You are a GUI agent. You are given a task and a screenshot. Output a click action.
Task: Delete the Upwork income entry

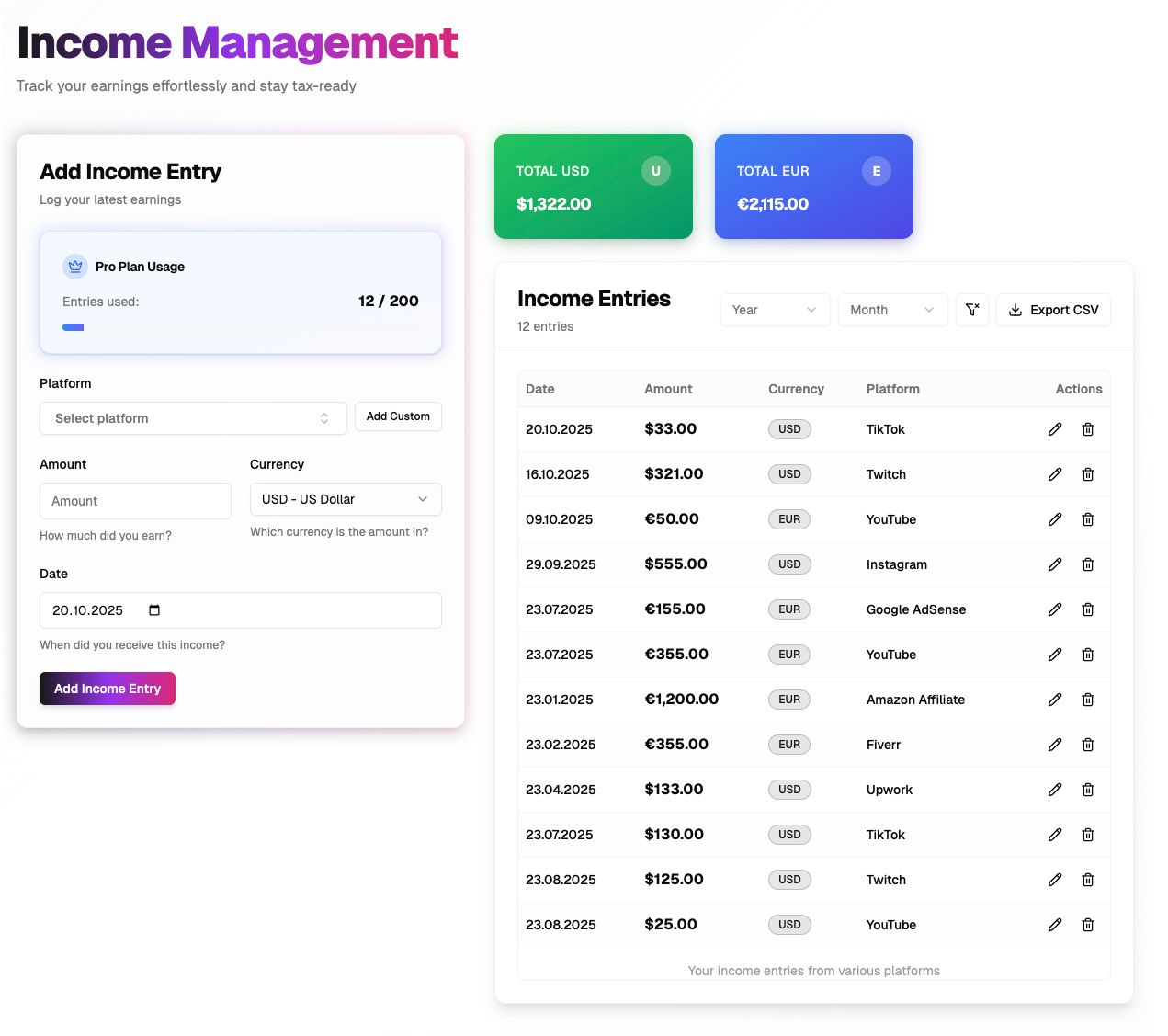[1087, 790]
